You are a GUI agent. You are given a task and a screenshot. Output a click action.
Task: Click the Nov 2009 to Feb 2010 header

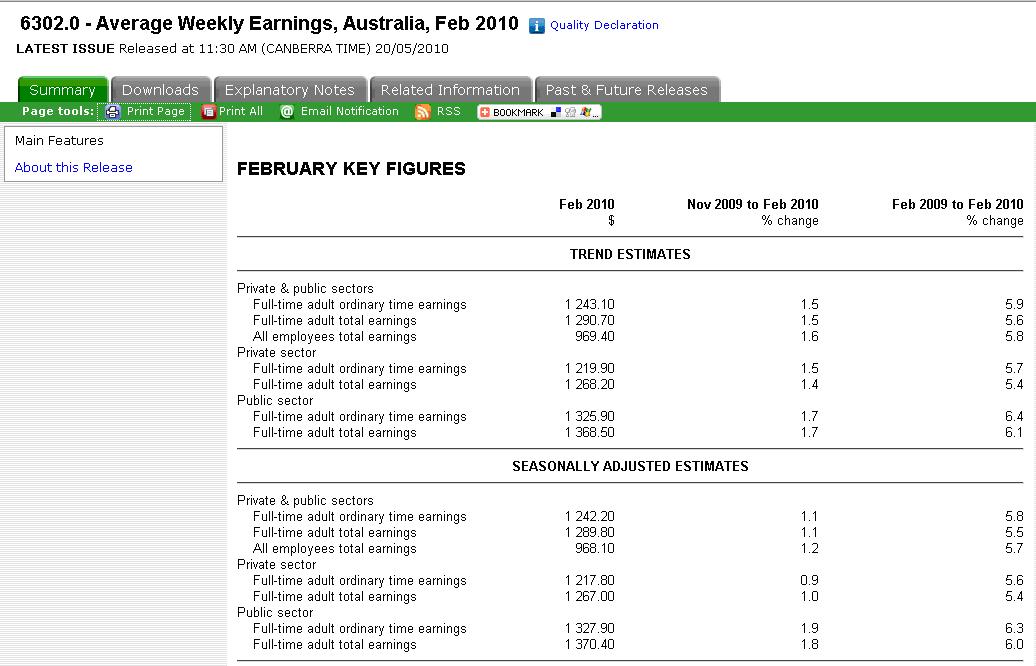coord(753,204)
